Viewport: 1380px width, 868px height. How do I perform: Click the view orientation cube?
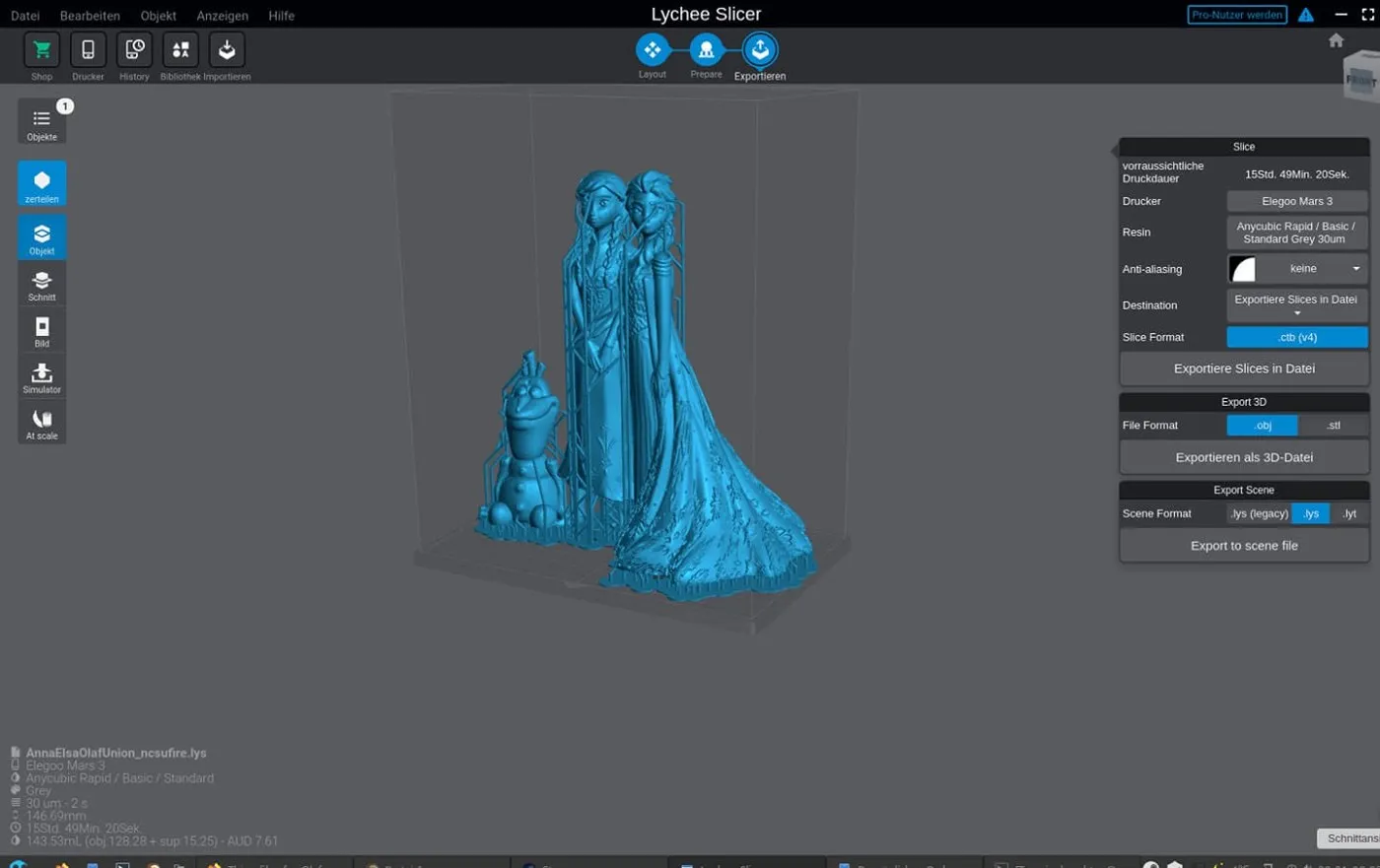pyautogui.click(x=1362, y=77)
